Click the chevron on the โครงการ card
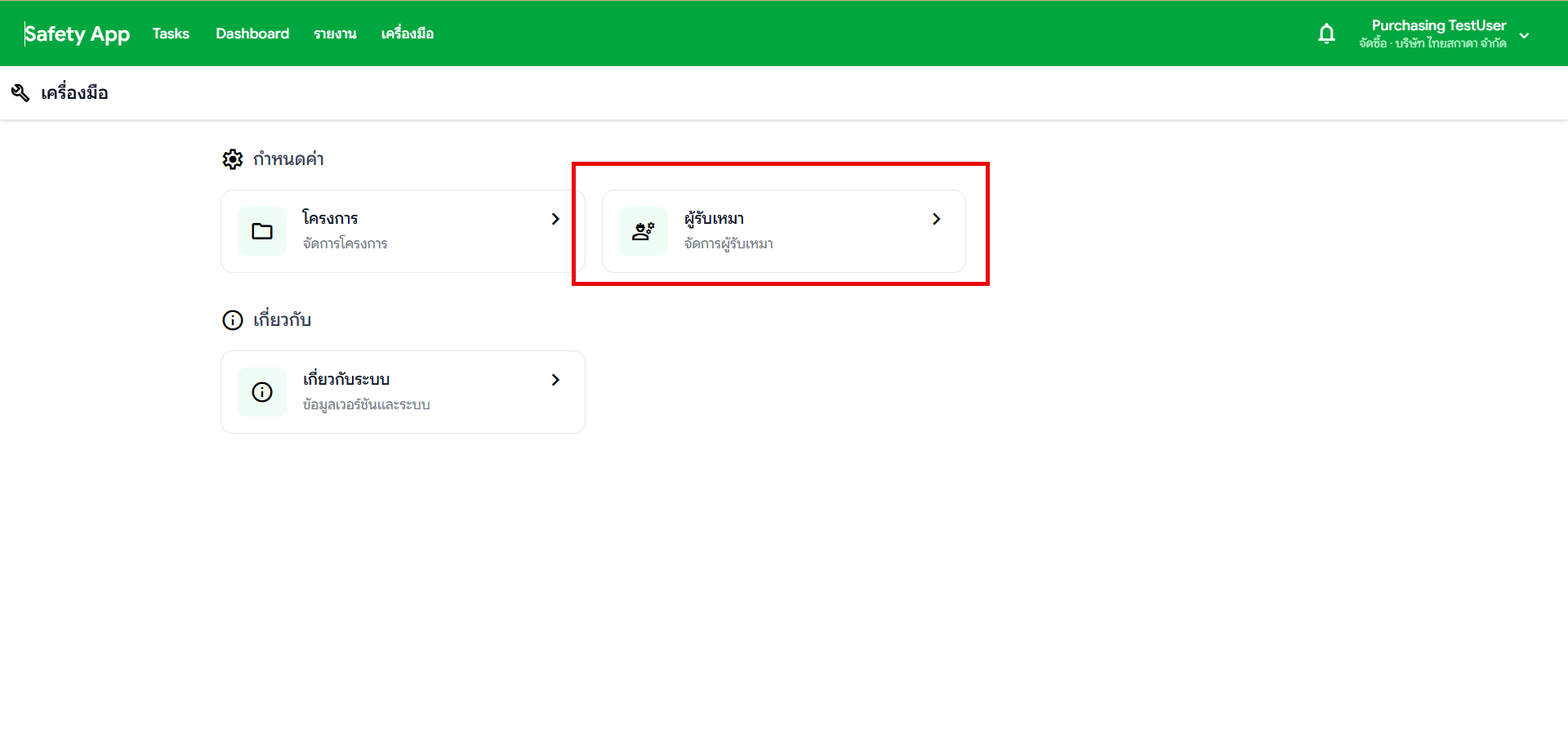This screenshot has height=745, width=1568. tap(555, 219)
